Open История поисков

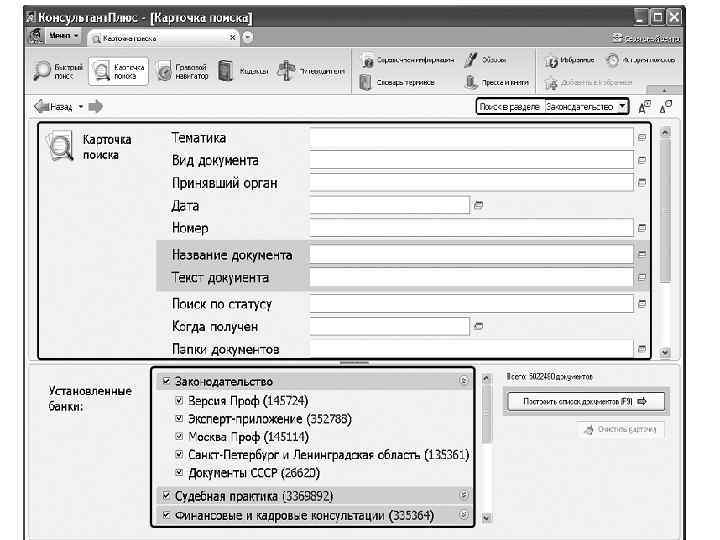pyautogui.click(x=641, y=60)
